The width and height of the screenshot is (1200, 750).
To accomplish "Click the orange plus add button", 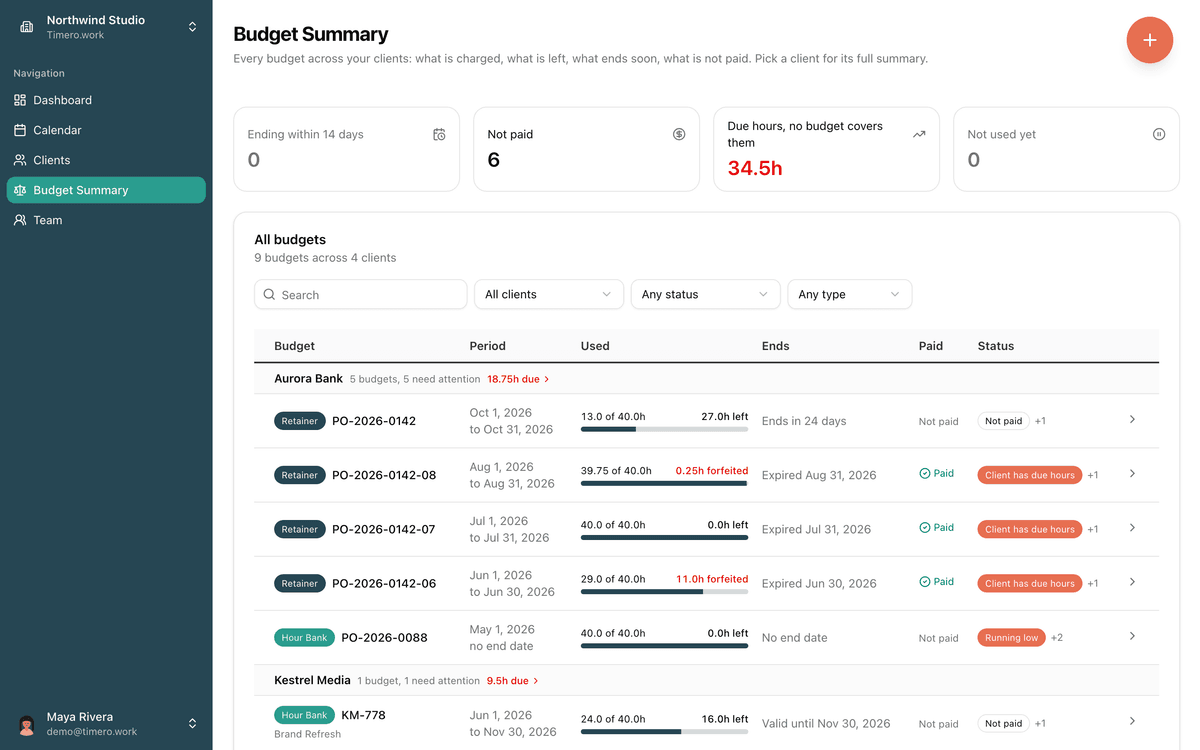I will (x=1149, y=40).
